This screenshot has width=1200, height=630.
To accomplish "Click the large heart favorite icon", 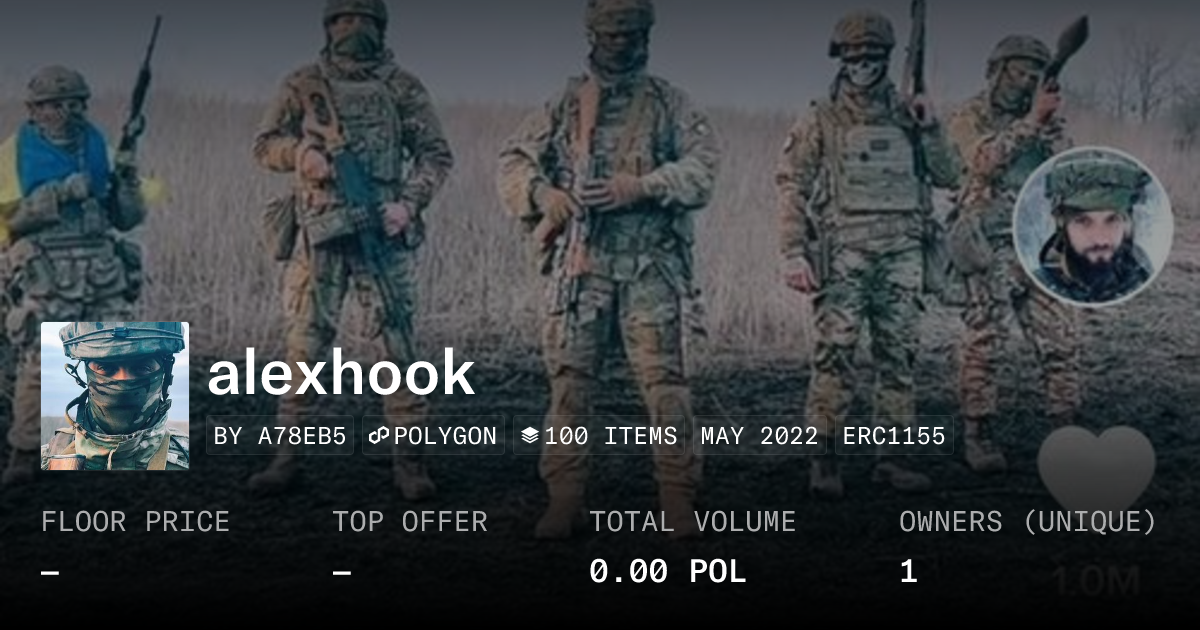I will pyautogui.click(x=1096, y=471).
